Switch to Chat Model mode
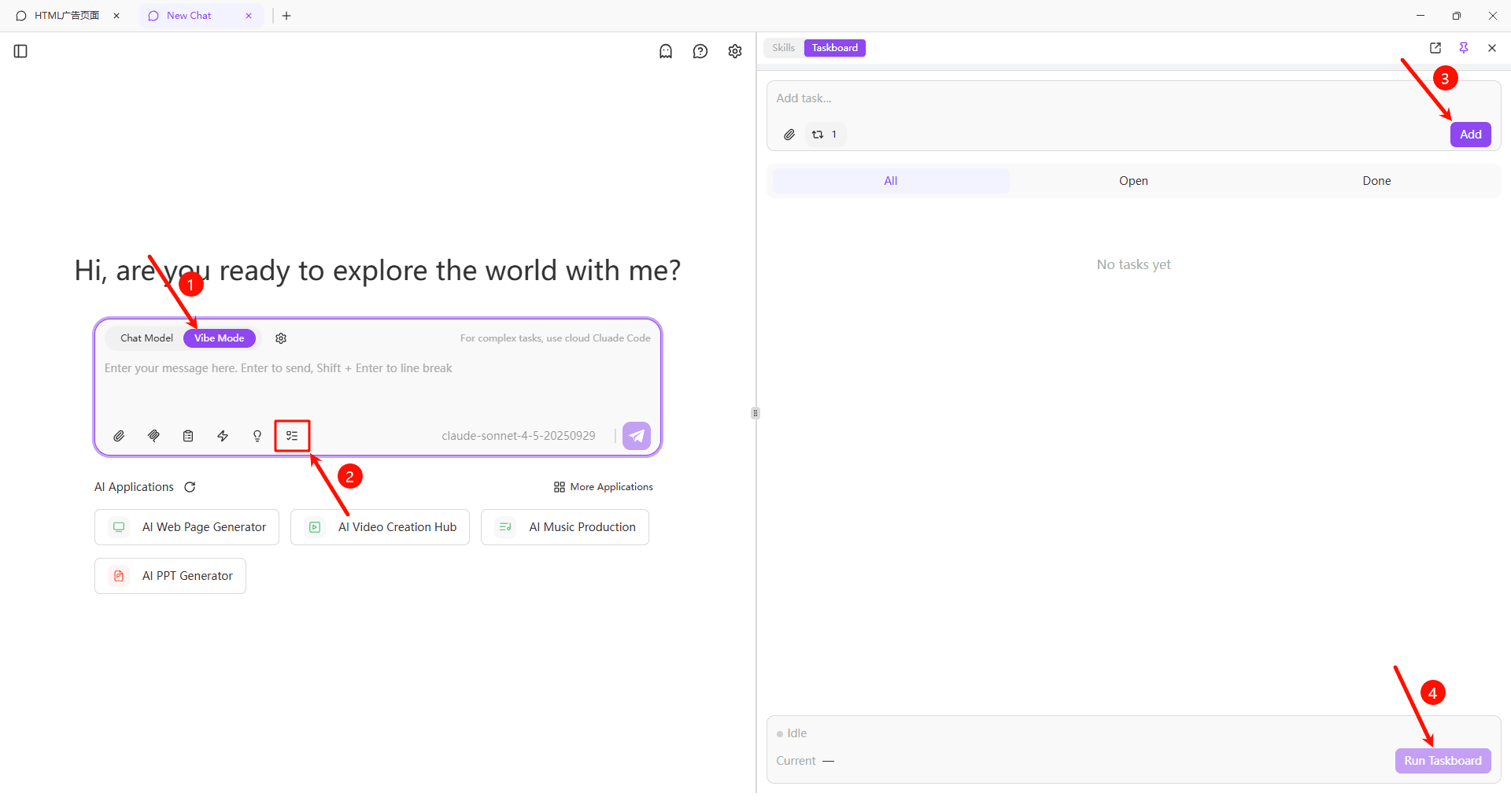Image resolution: width=1511 pixels, height=812 pixels. point(146,338)
